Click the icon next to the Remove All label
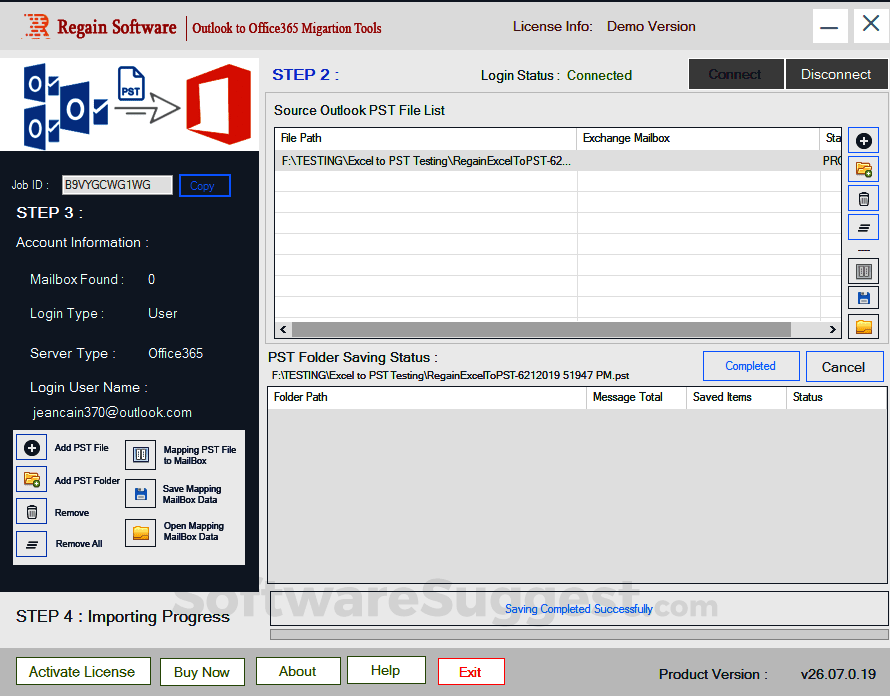890x696 pixels. pos(32,544)
